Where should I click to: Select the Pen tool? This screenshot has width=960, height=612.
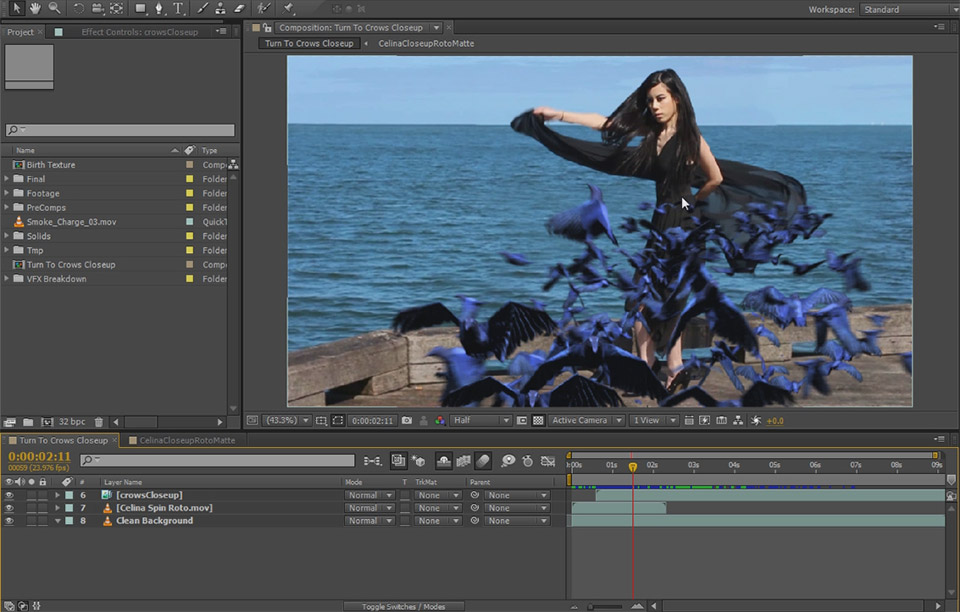(x=159, y=8)
